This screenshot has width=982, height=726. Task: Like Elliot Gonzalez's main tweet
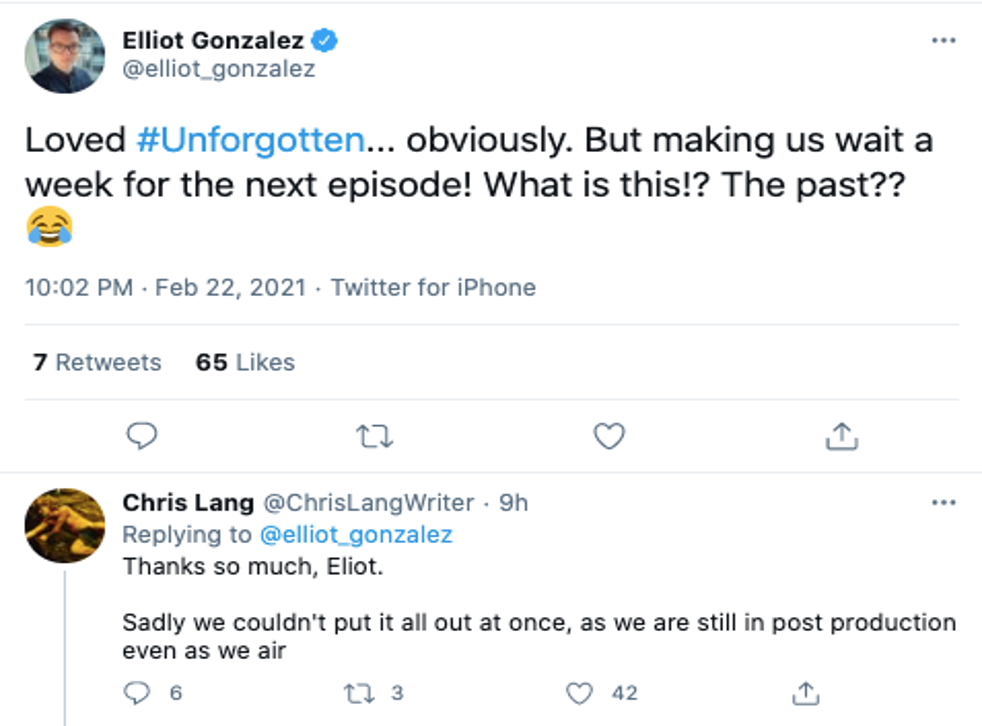click(x=609, y=436)
